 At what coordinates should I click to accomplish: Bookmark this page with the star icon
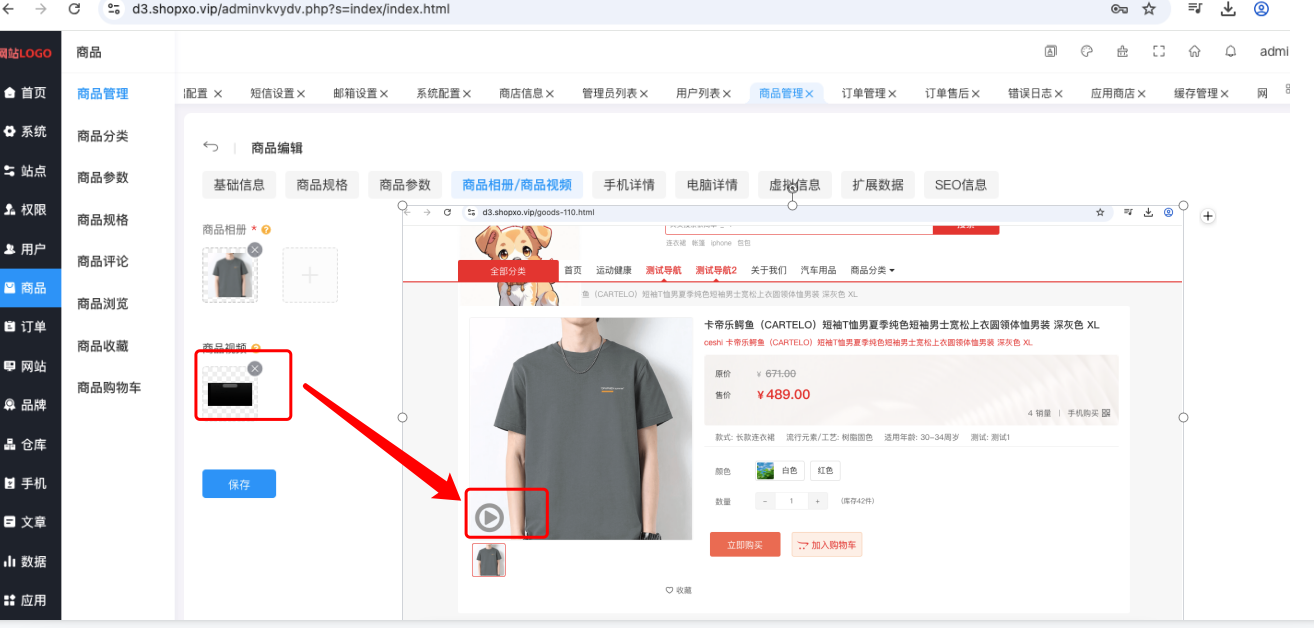pos(1149,9)
